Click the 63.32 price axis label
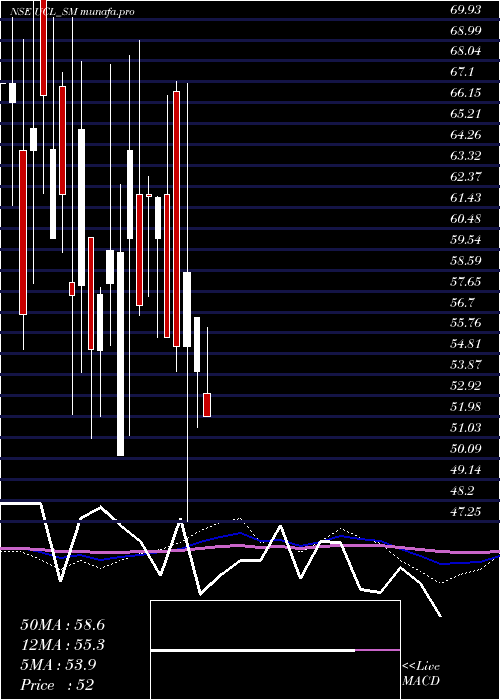The height and width of the screenshot is (700, 500). (x=466, y=156)
